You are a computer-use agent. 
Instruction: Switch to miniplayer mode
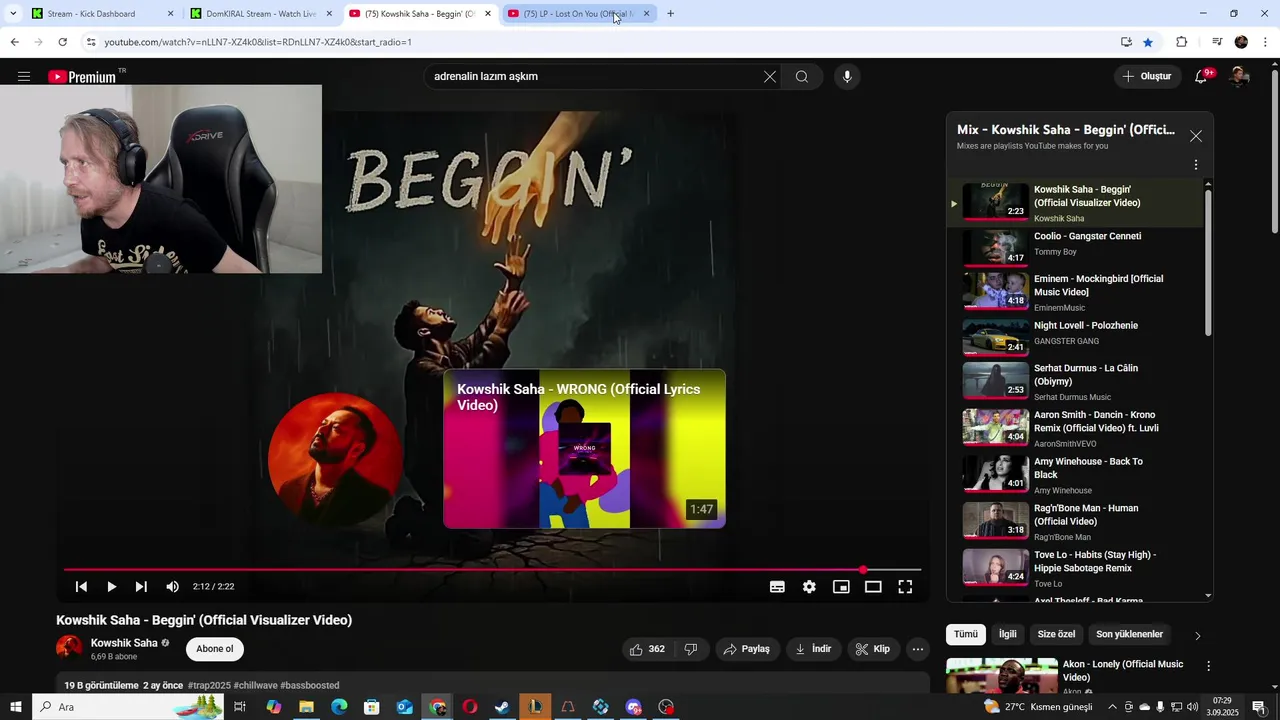point(841,587)
